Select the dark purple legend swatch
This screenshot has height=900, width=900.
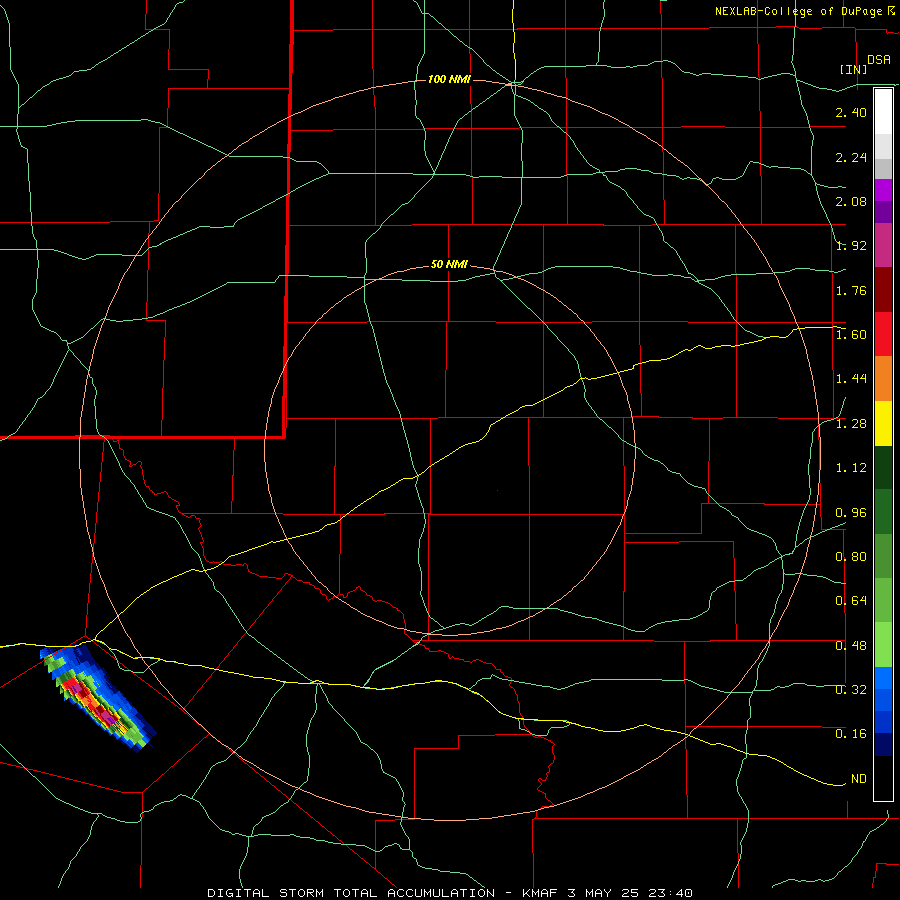pos(883,212)
